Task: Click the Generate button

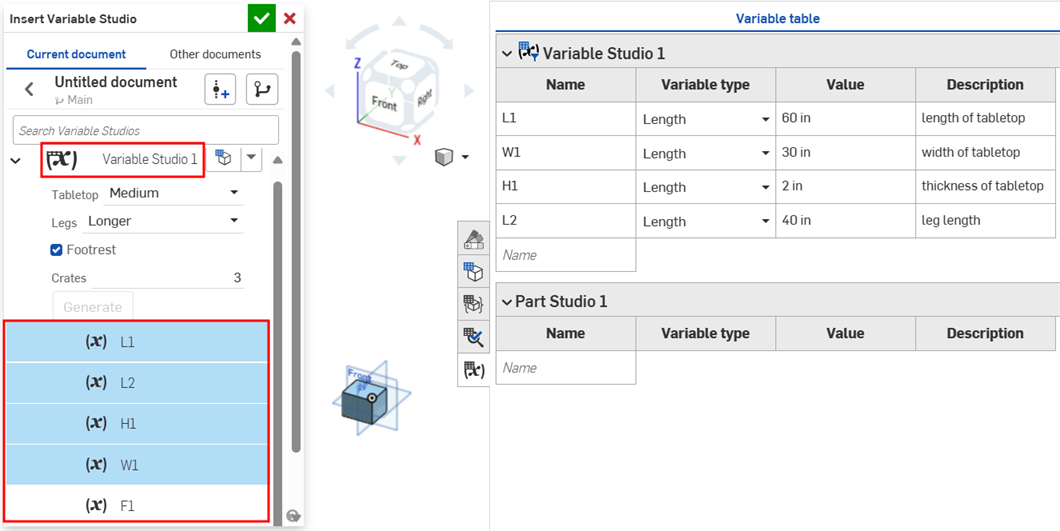Action: coord(92,307)
